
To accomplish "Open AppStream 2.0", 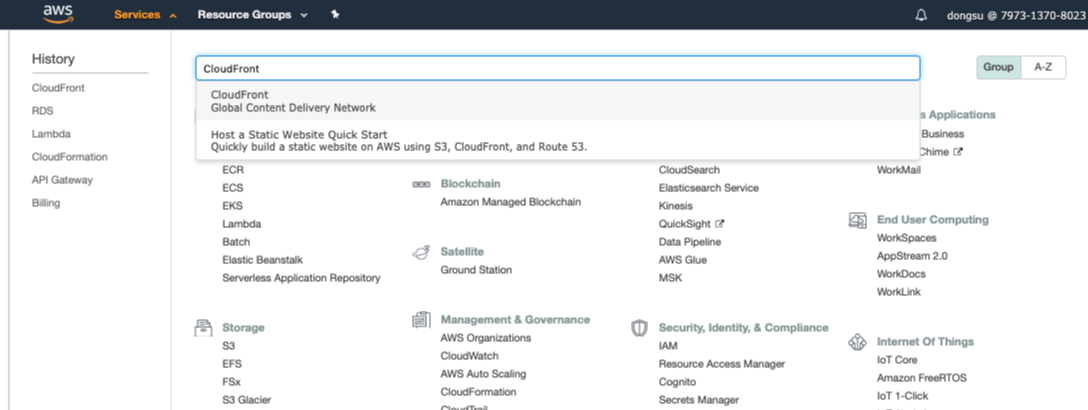I will tap(912, 256).
